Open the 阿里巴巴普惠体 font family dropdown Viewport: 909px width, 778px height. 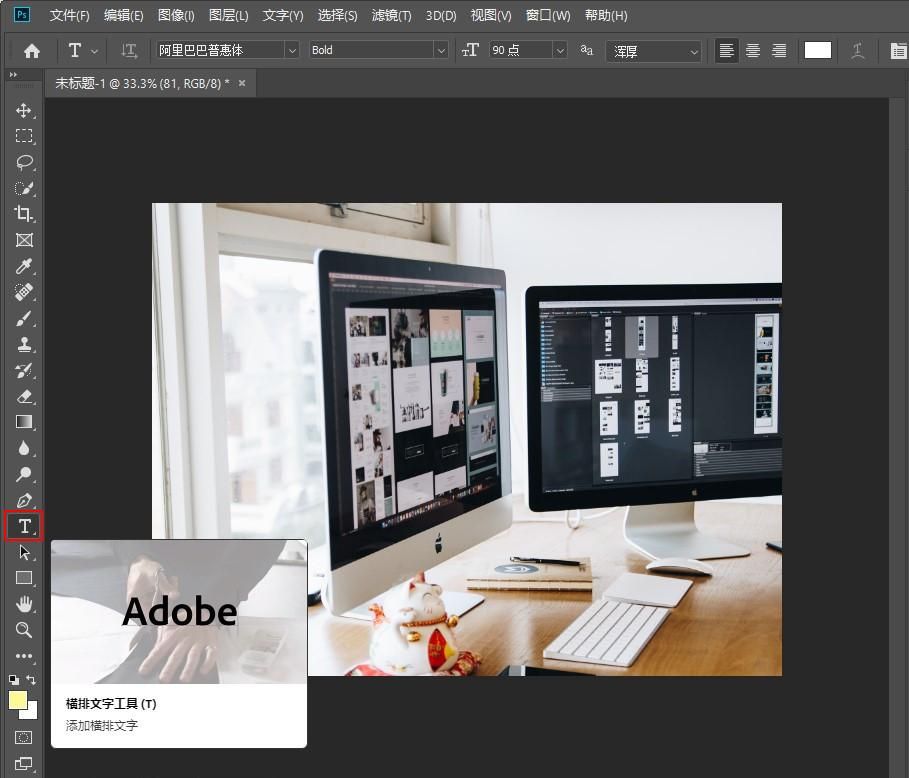pos(227,50)
